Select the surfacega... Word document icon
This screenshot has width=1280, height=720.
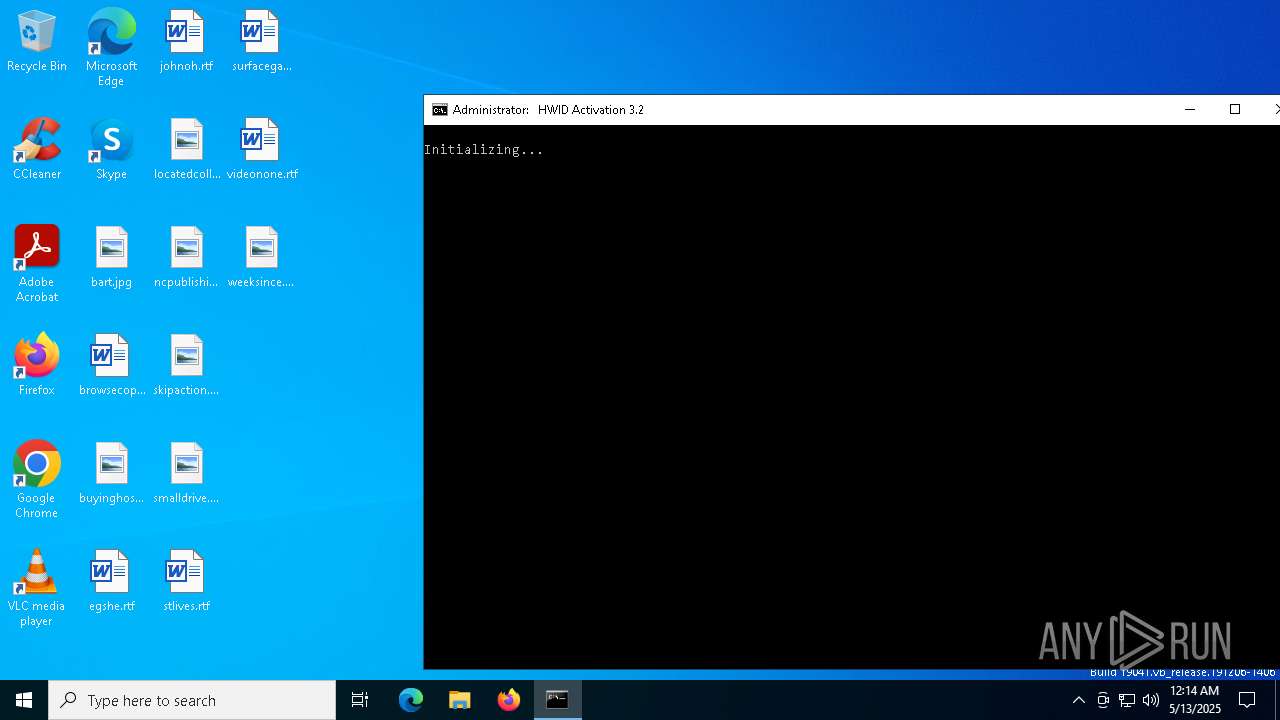pos(261,42)
